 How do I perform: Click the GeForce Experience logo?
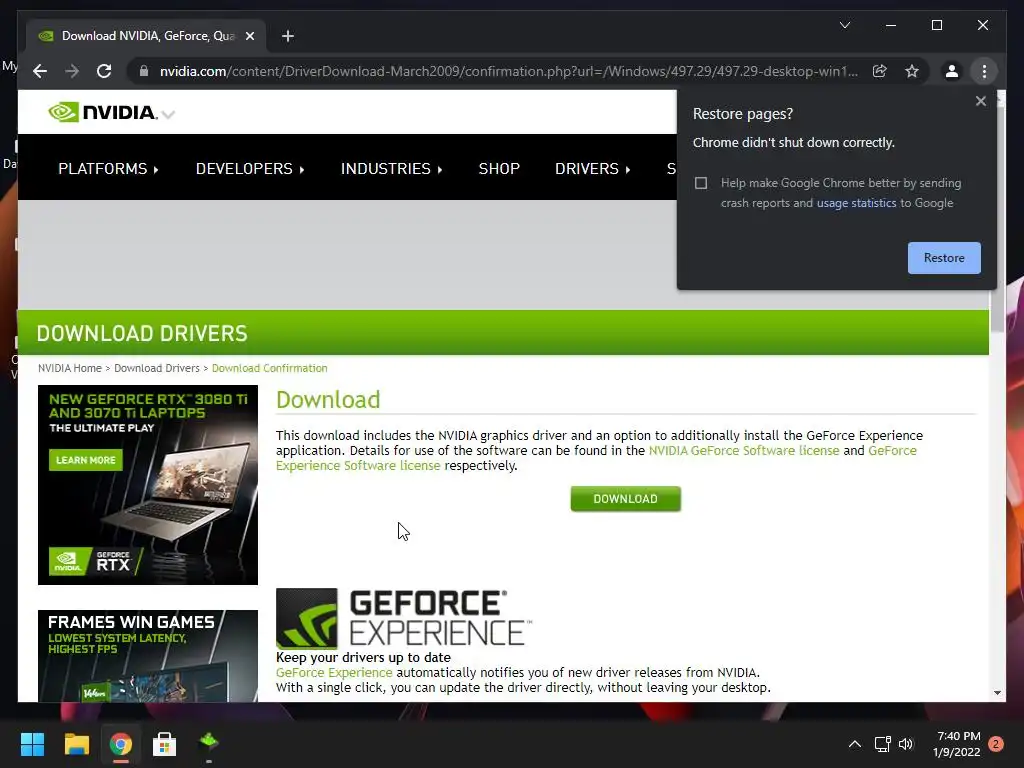(x=404, y=618)
